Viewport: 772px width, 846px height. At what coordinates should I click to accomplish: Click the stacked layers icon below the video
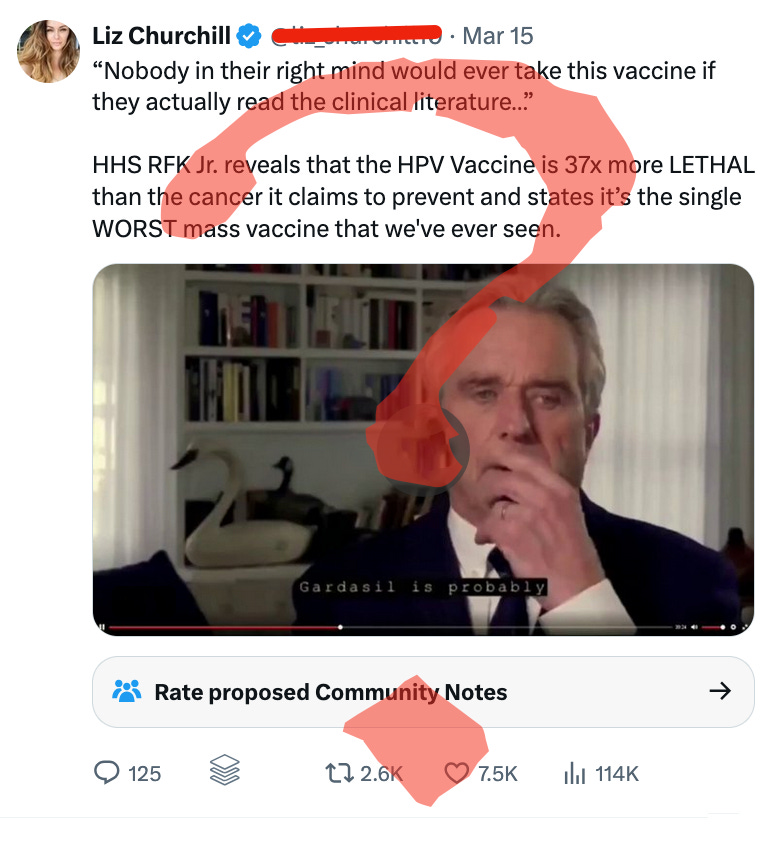coord(225,771)
